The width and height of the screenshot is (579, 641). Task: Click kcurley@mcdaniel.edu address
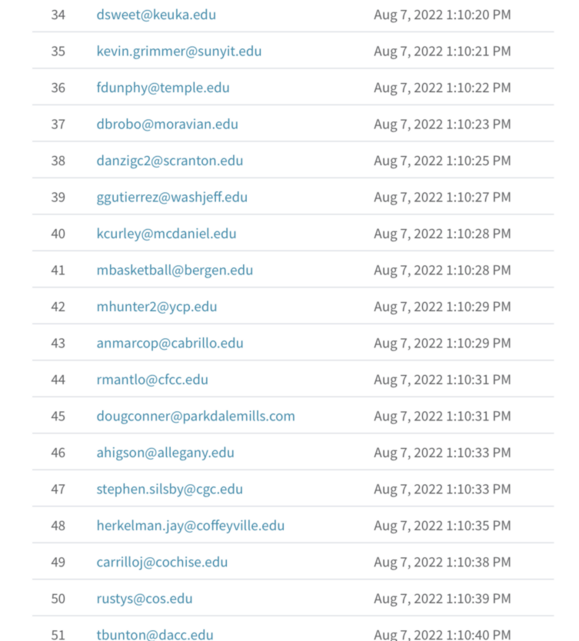166,234
